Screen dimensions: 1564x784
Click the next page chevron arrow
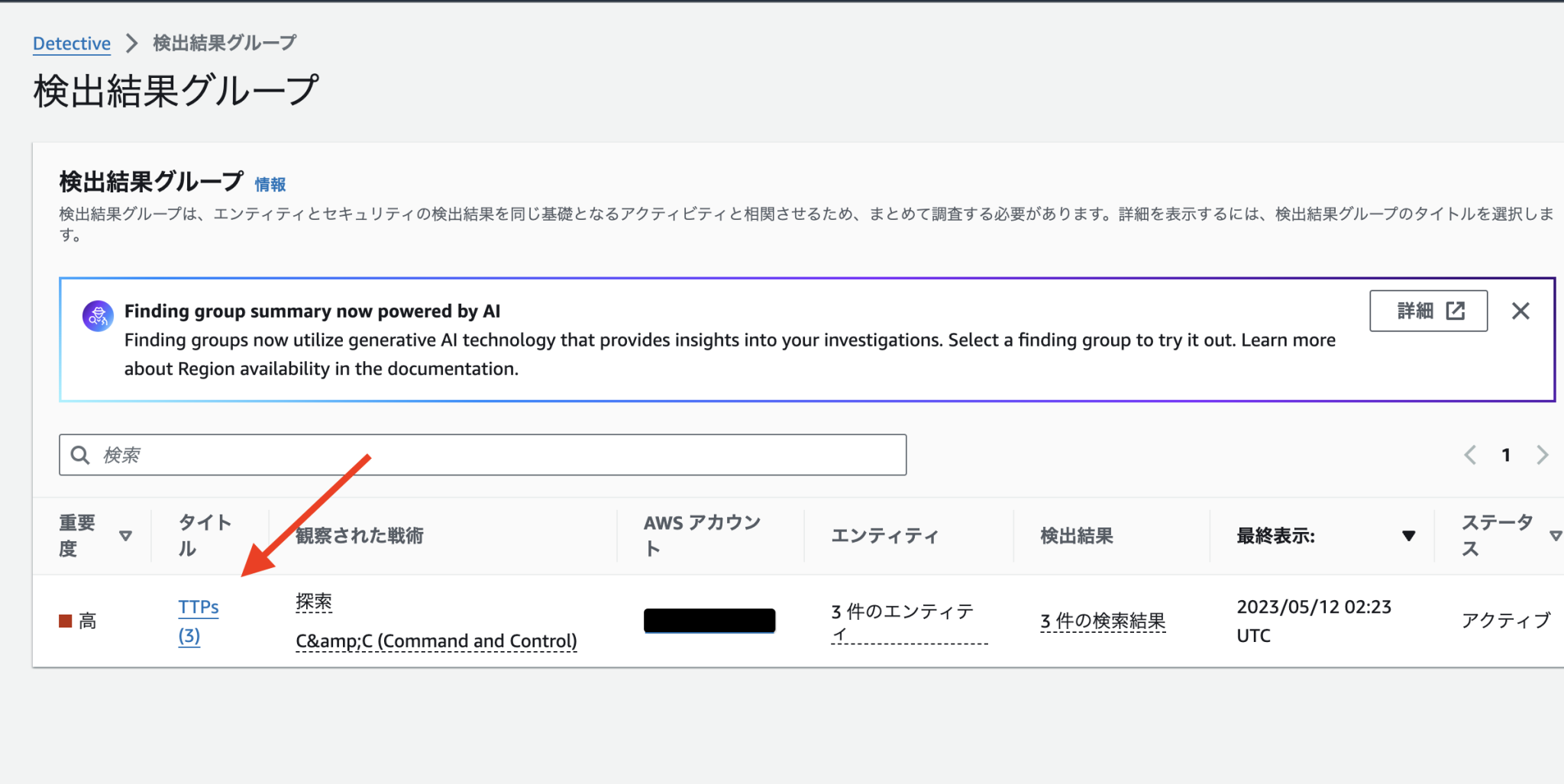1542,455
